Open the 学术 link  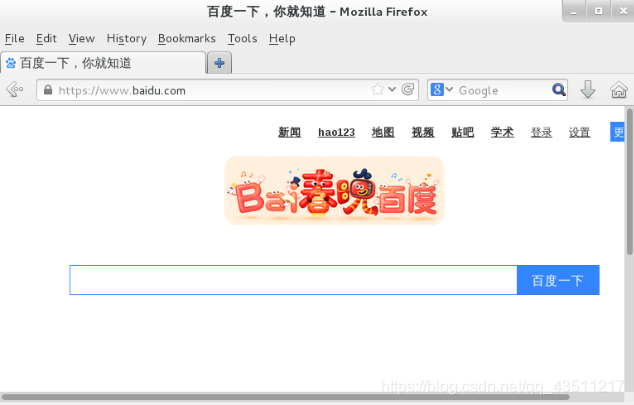(x=502, y=132)
